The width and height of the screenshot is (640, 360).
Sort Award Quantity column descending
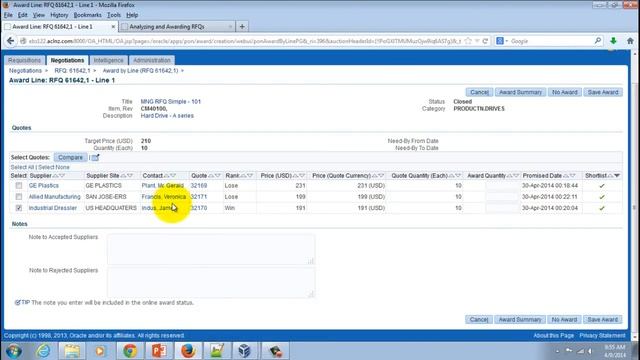516,176
